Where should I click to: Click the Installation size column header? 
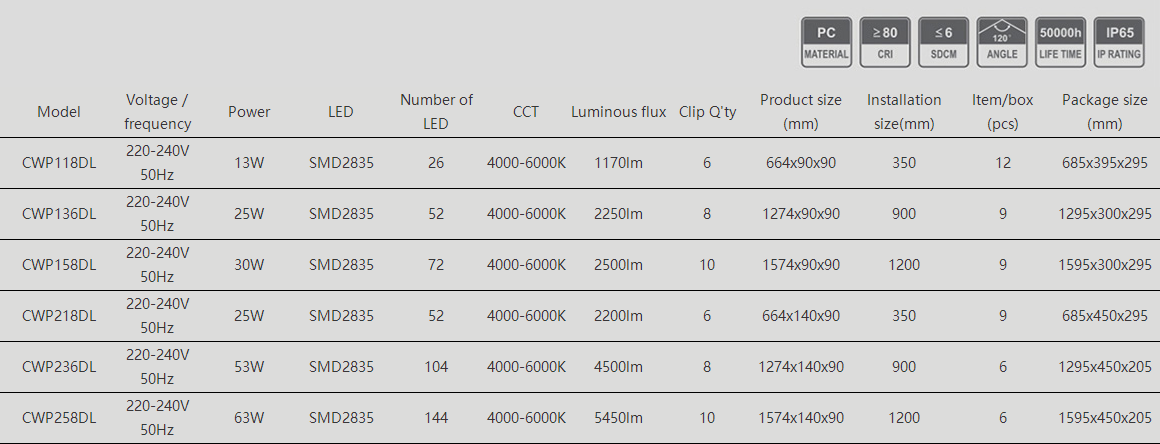click(904, 112)
